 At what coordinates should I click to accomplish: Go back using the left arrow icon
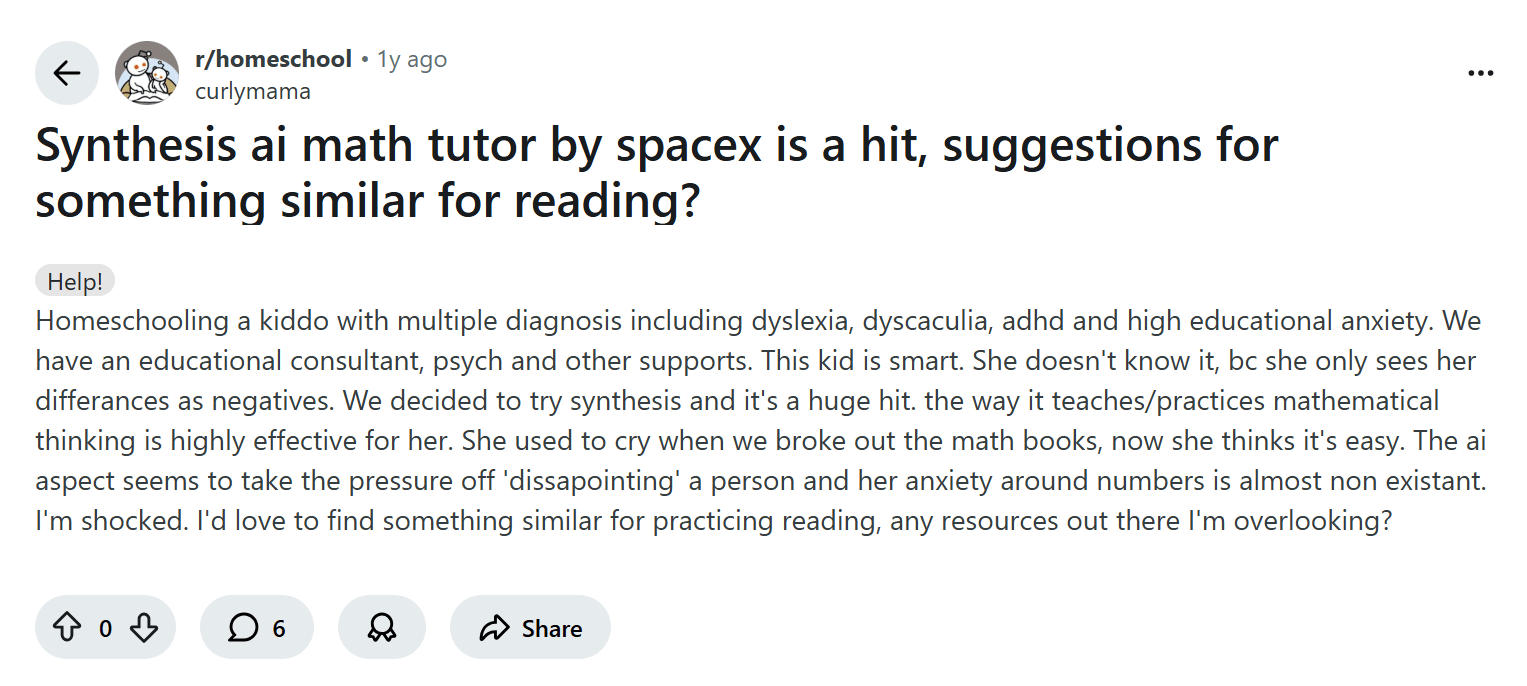coord(66,72)
